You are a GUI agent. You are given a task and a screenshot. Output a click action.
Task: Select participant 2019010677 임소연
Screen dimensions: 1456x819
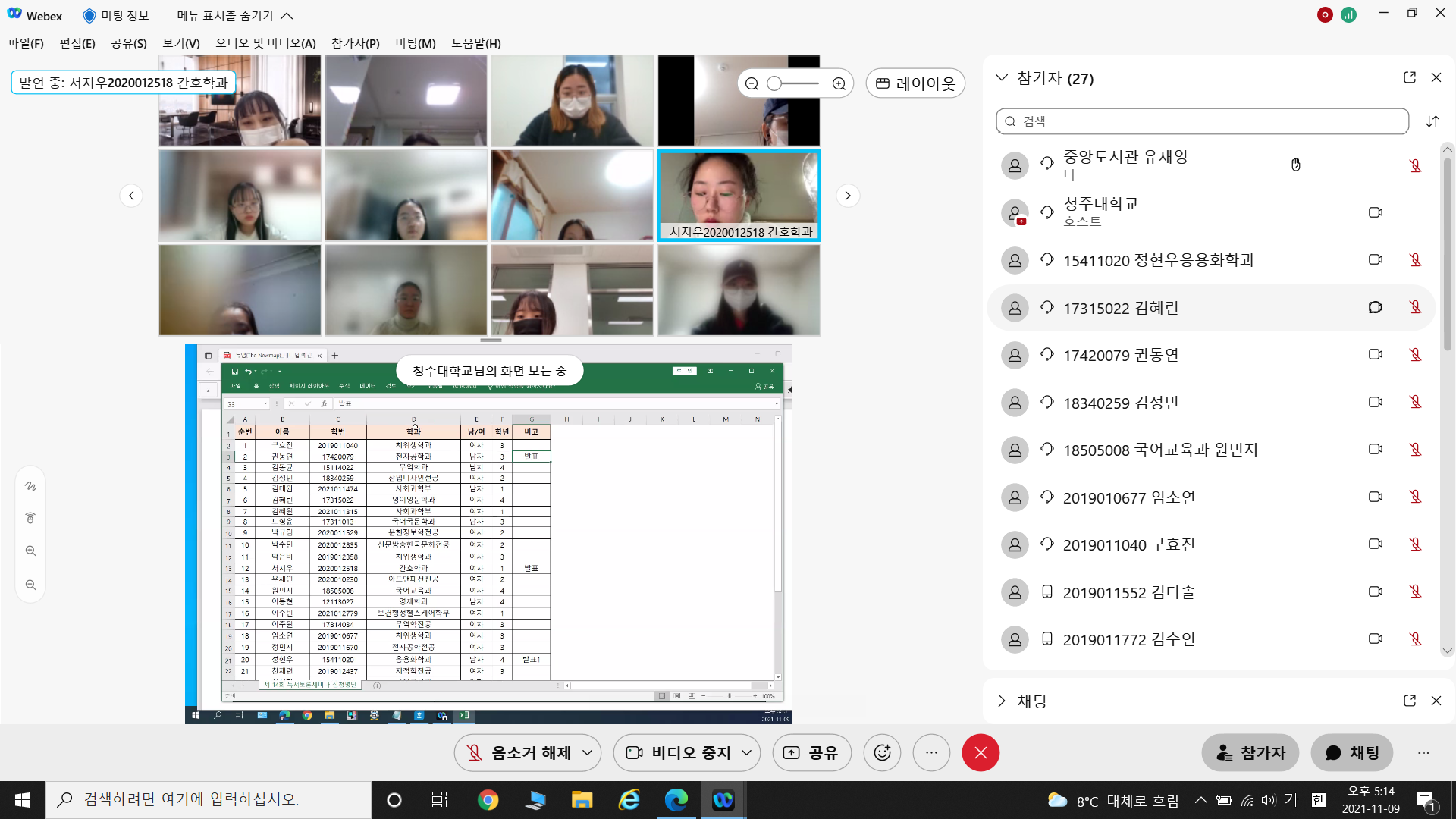click(1211, 497)
